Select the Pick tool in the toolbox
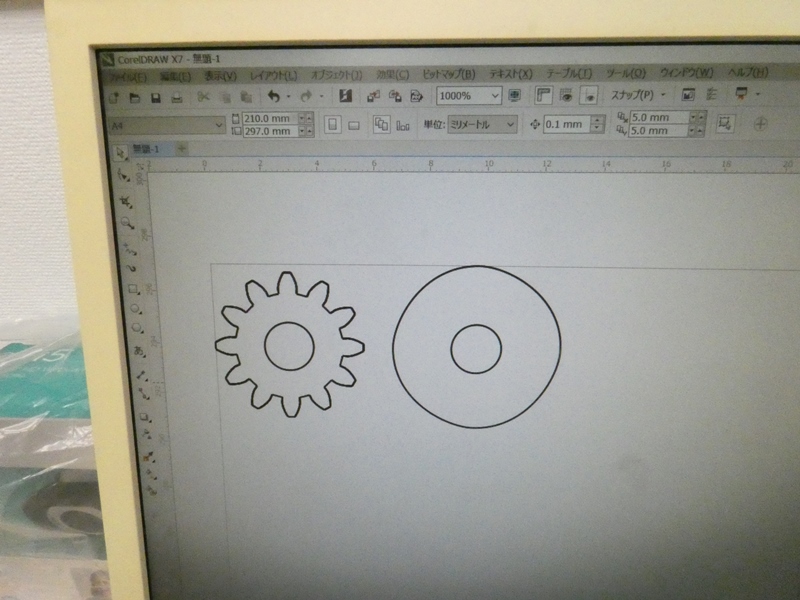 click(121, 153)
